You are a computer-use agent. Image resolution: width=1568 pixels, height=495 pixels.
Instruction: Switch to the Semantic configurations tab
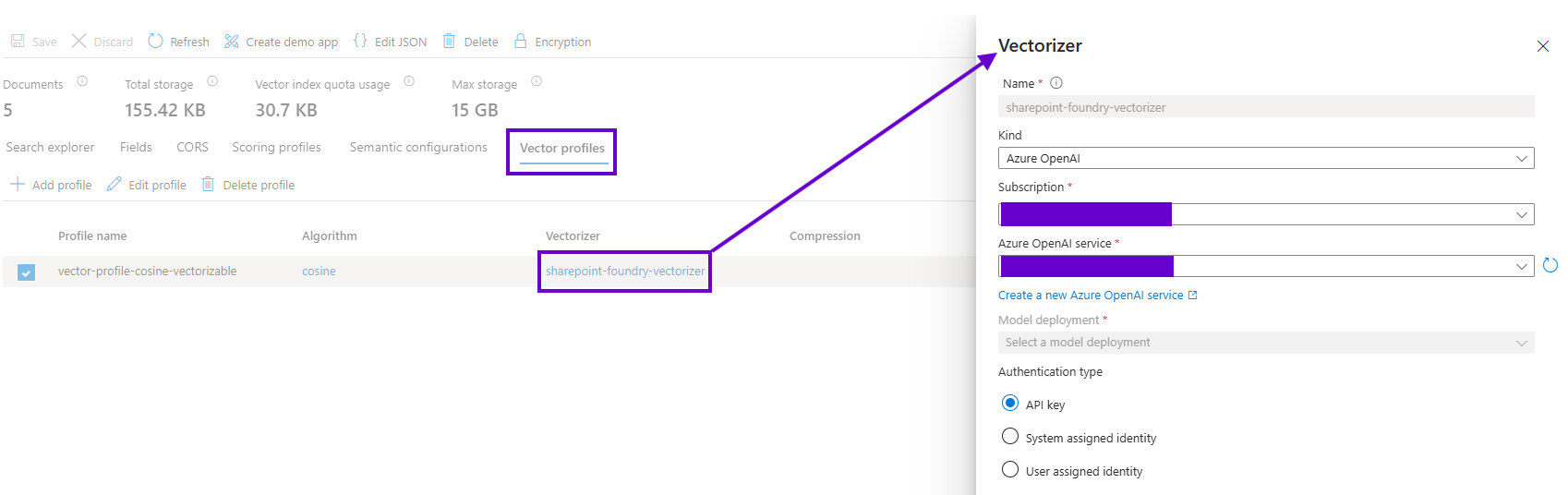point(418,147)
